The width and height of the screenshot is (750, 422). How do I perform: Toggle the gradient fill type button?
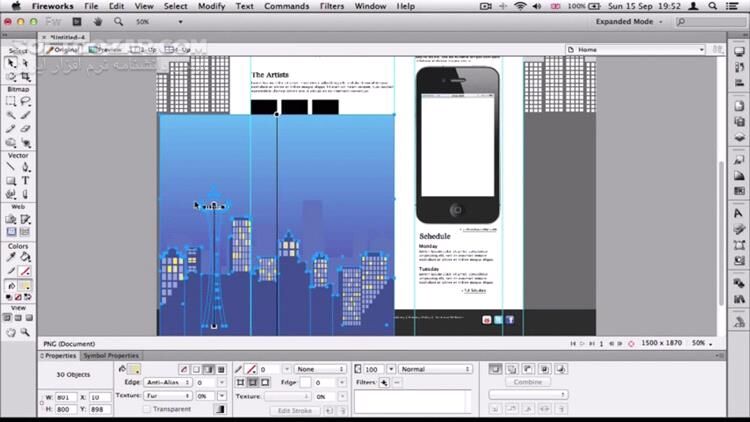pyautogui.click(x=209, y=369)
